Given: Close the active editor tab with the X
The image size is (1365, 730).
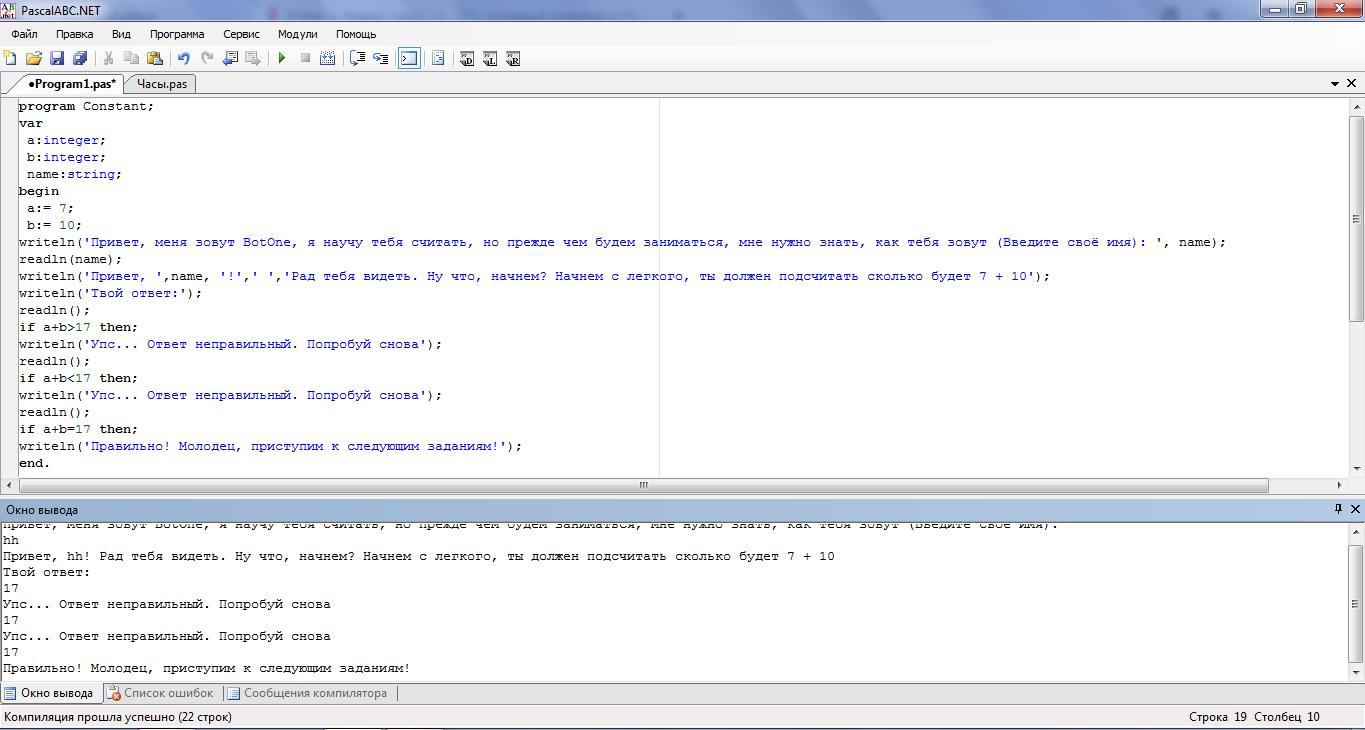Looking at the screenshot, I should 1352,83.
